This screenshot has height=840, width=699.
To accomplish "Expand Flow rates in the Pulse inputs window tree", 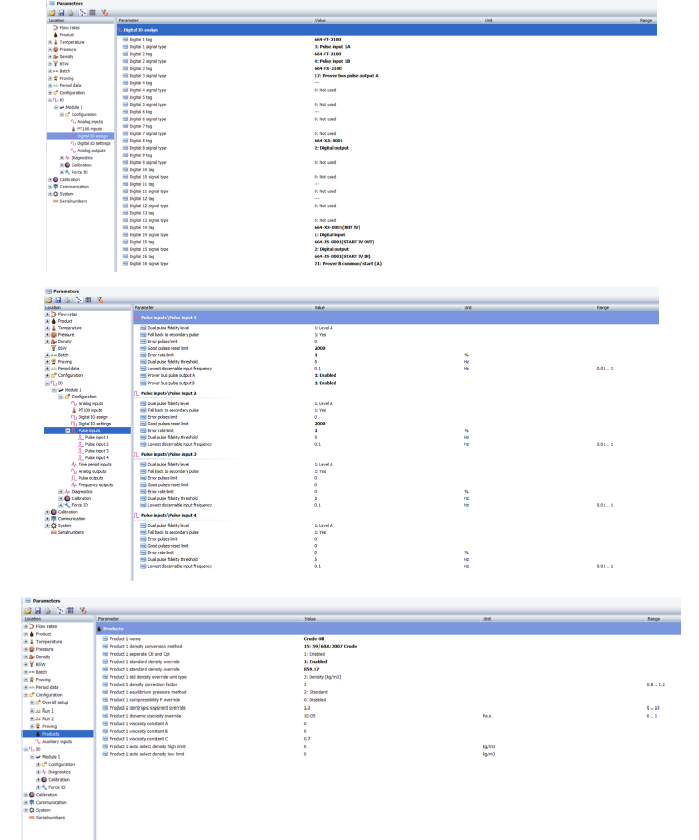I will click(47, 314).
